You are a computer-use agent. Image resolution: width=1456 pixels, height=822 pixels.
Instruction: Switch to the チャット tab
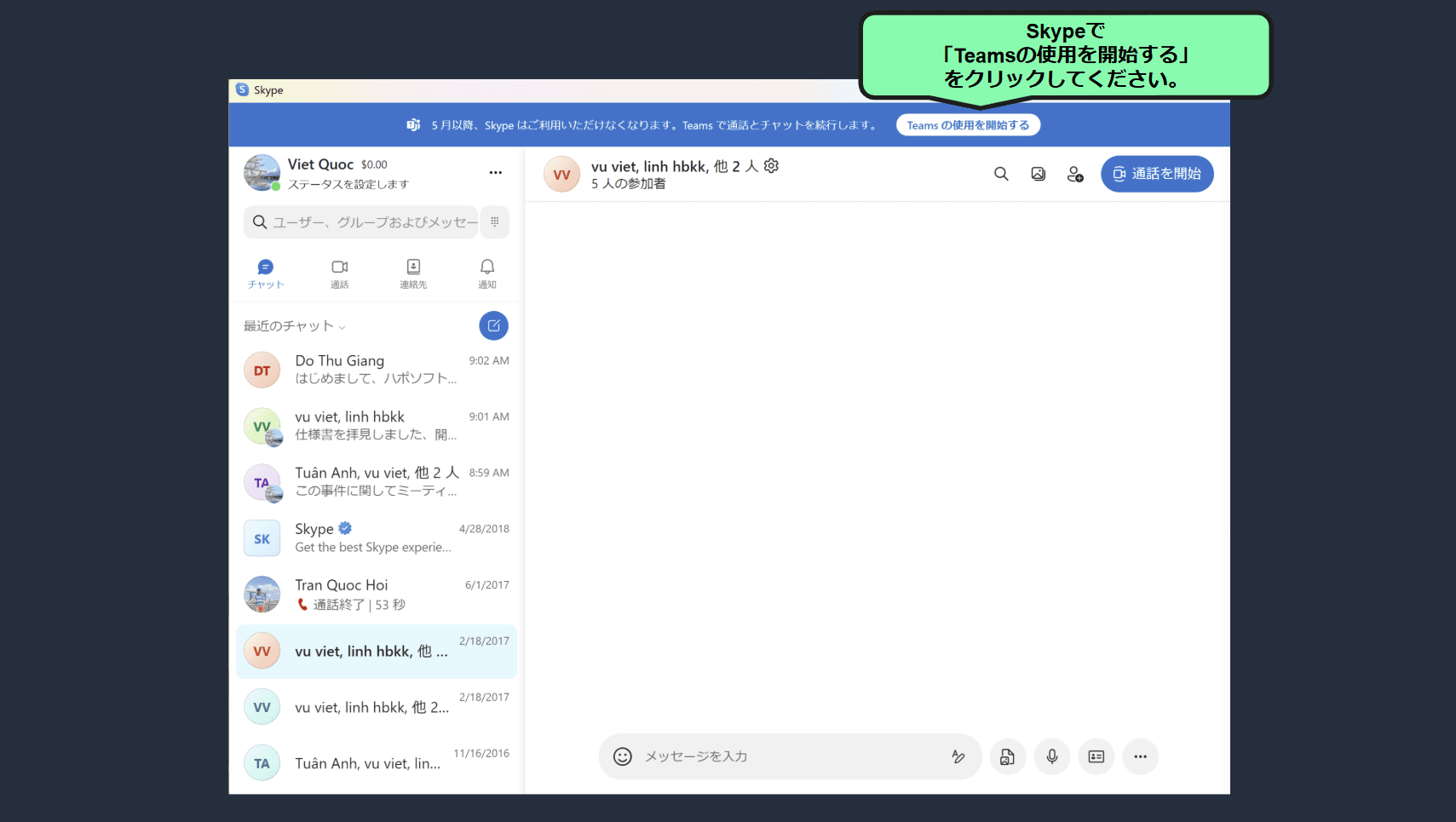point(265,273)
